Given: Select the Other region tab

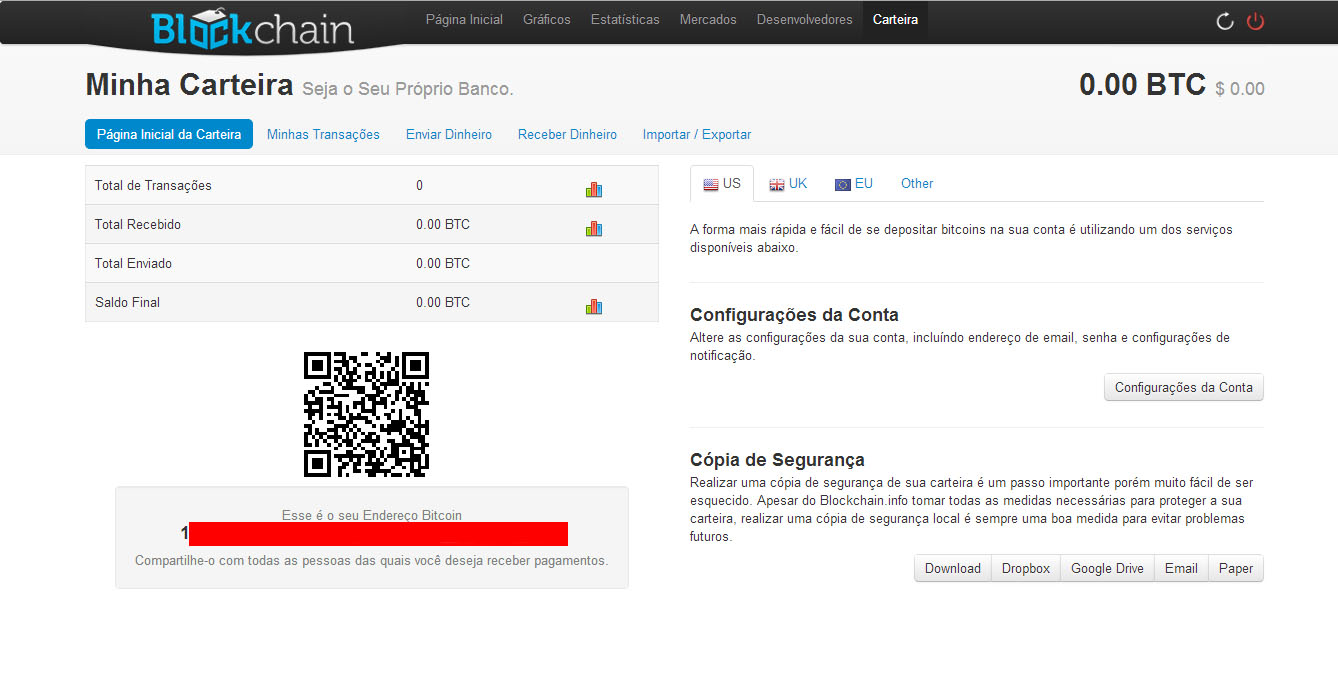Looking at the screenshot, I should pos(917,184).
